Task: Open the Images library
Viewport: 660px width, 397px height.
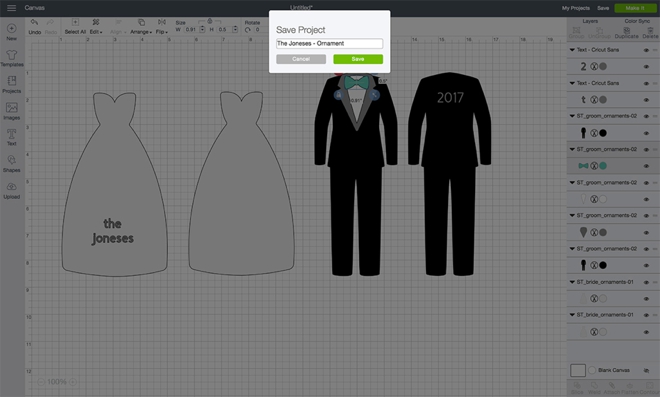Action: (x=11, y=112)
